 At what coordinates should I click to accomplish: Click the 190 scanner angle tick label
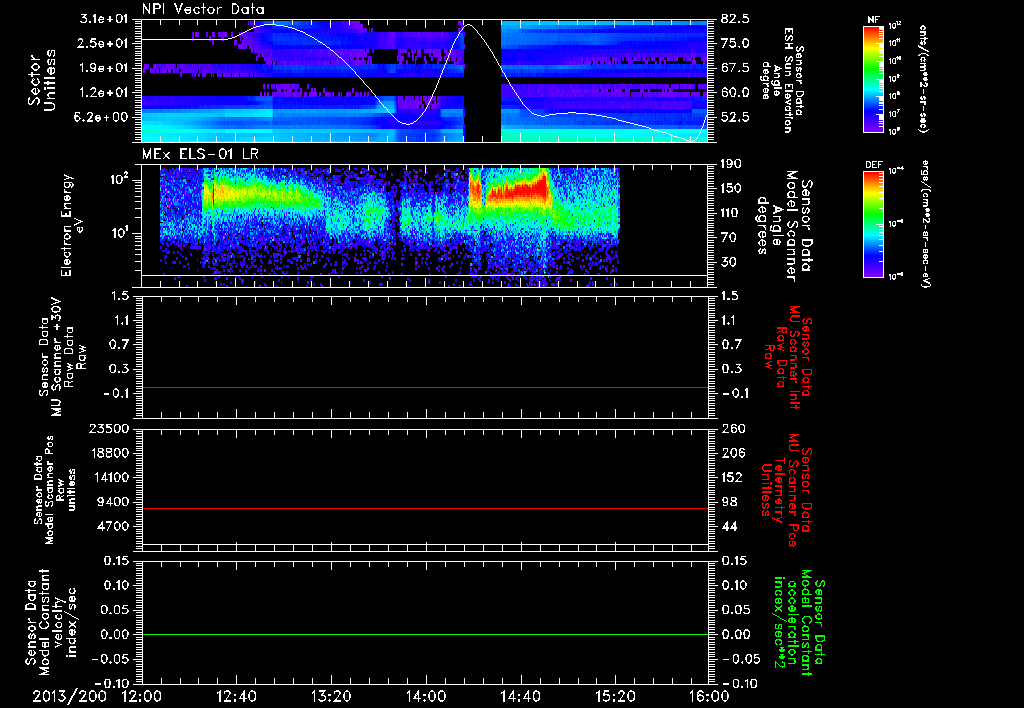pos(732,164)
